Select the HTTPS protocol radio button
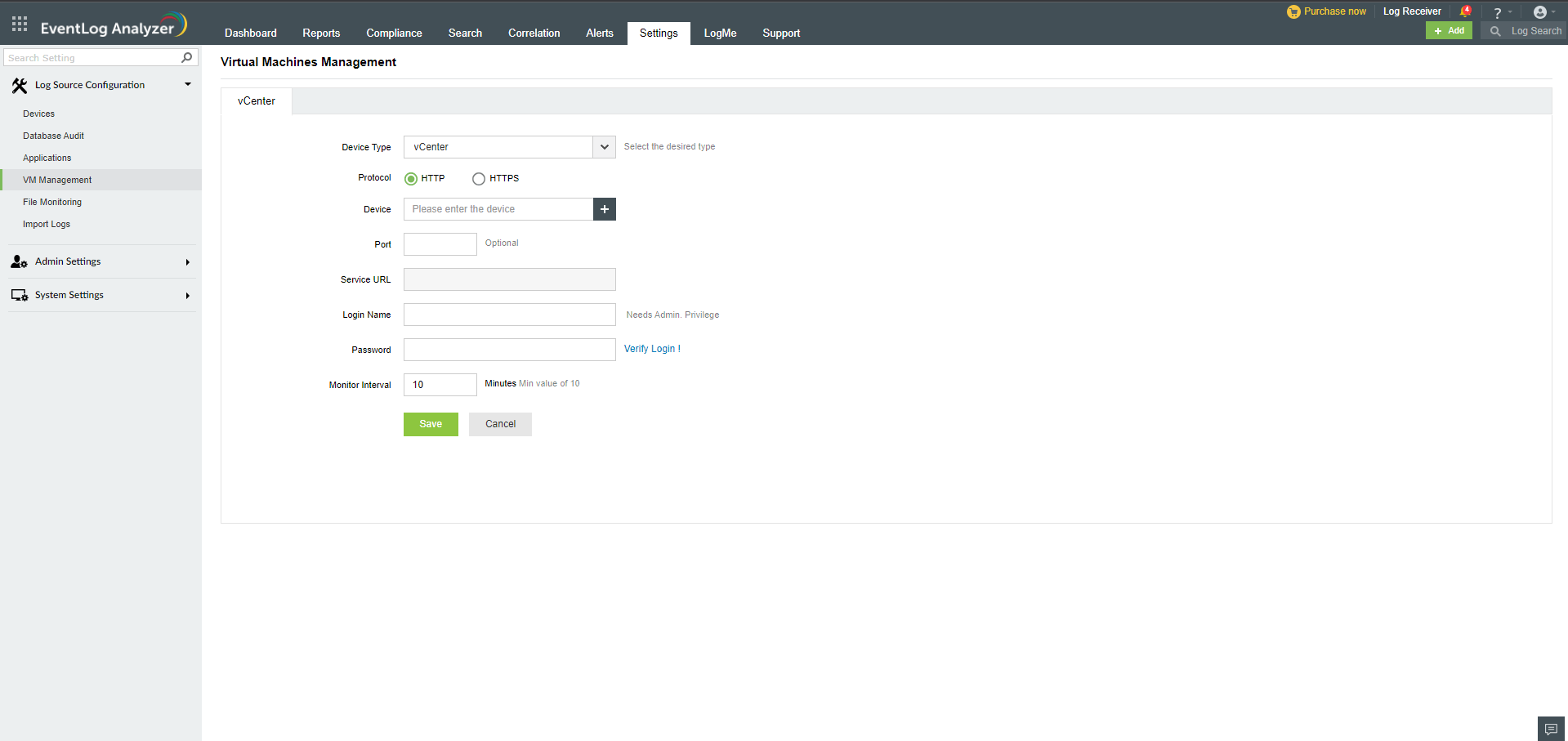Screen dimensions: 1568x741 [479, 178]
